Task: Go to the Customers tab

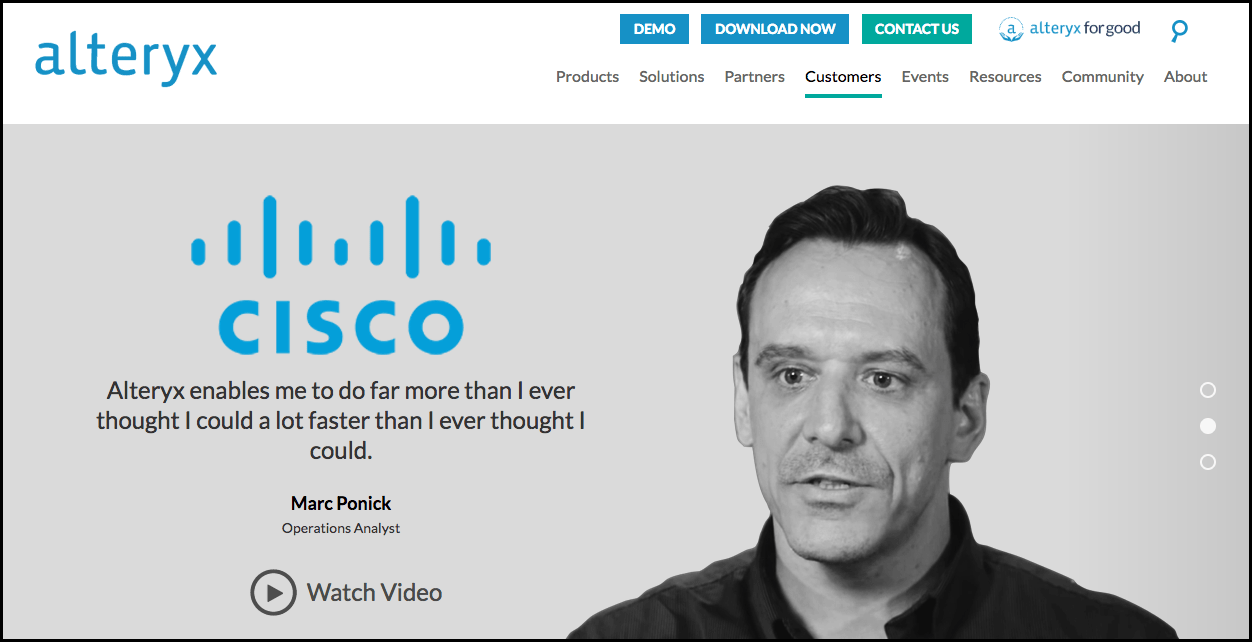Action: click(x=843, y=77)
